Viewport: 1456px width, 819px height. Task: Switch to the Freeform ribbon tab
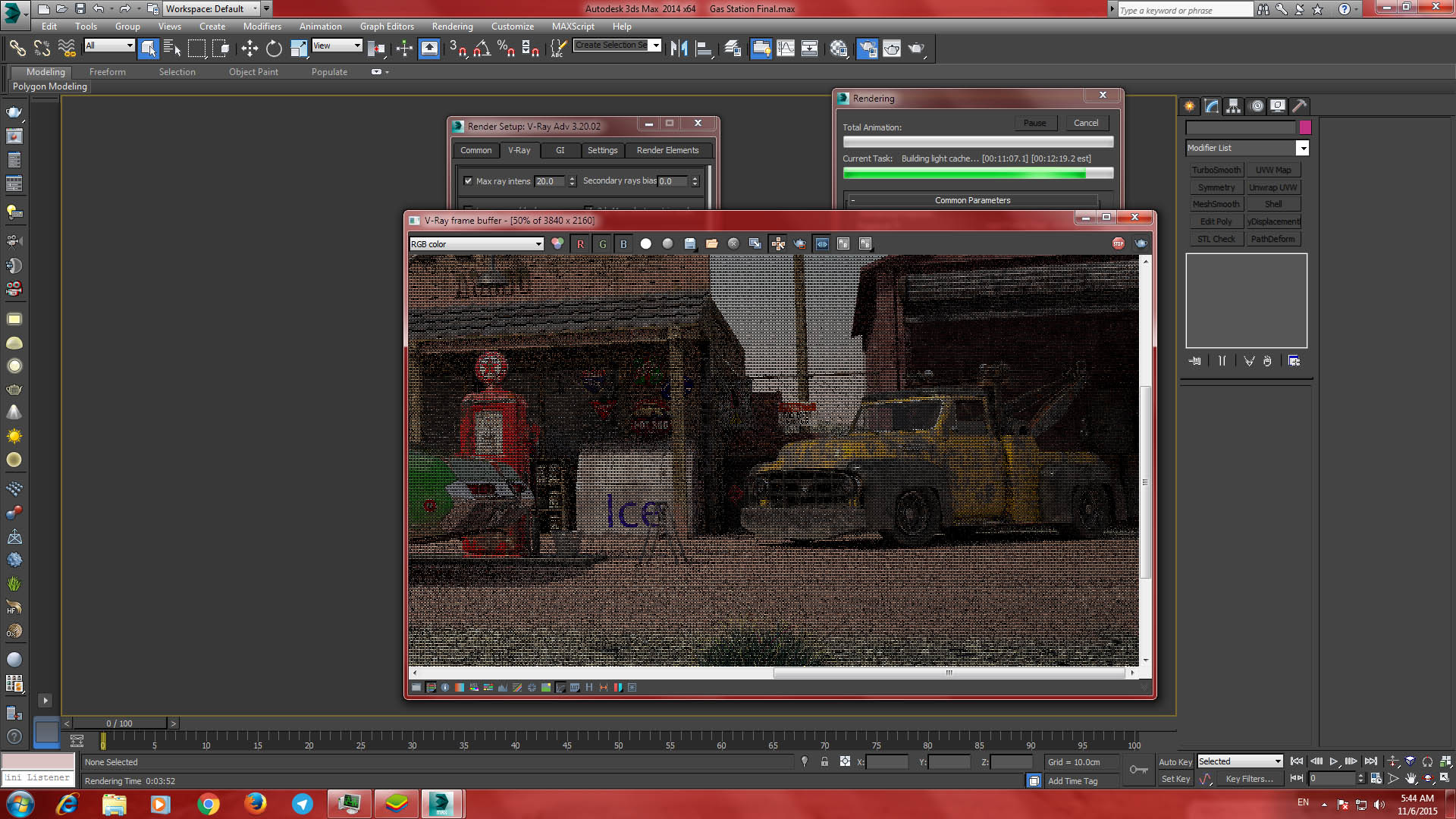108,72
